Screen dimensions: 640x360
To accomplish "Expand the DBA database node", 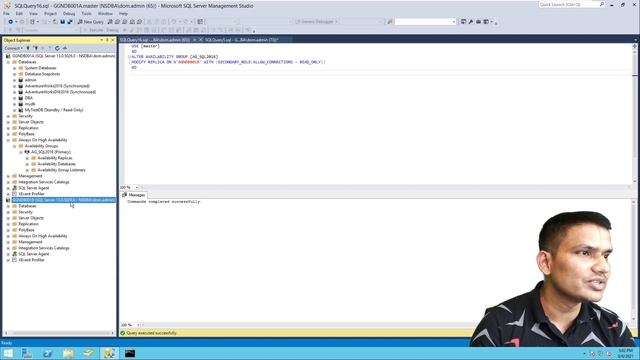I will point(15,98).
